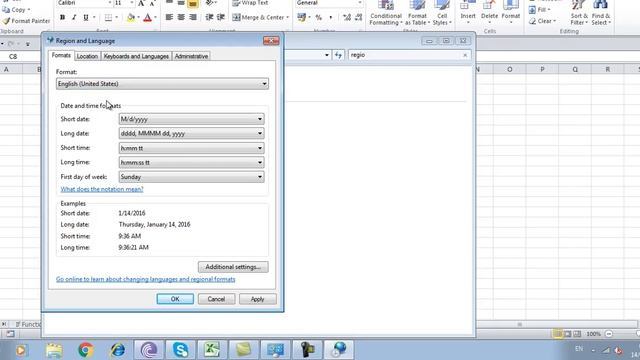
Task: Switch to Excel via its taskbar icon
Action: point(212,350)
